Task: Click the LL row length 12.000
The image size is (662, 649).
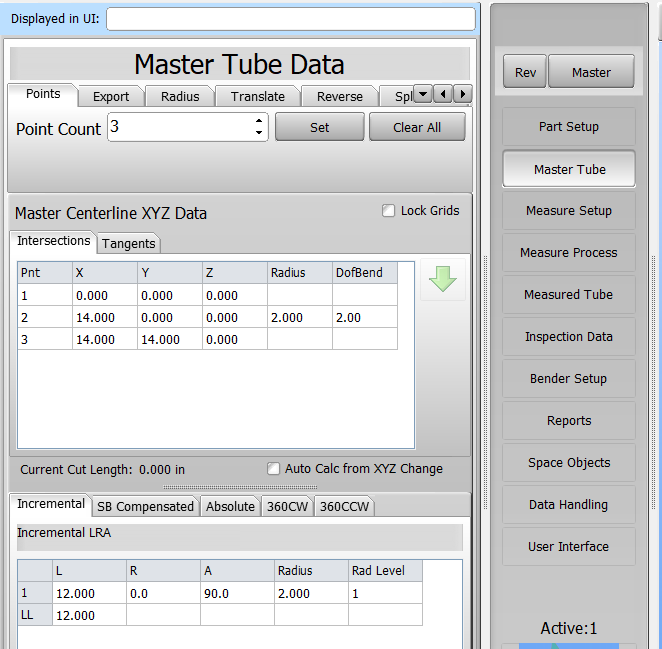Action: (x=90, y=615)
